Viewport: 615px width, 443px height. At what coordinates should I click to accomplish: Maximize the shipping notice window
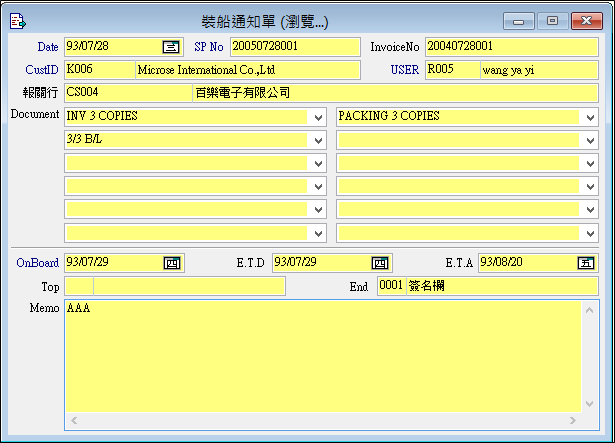click(x=552, y=19)
